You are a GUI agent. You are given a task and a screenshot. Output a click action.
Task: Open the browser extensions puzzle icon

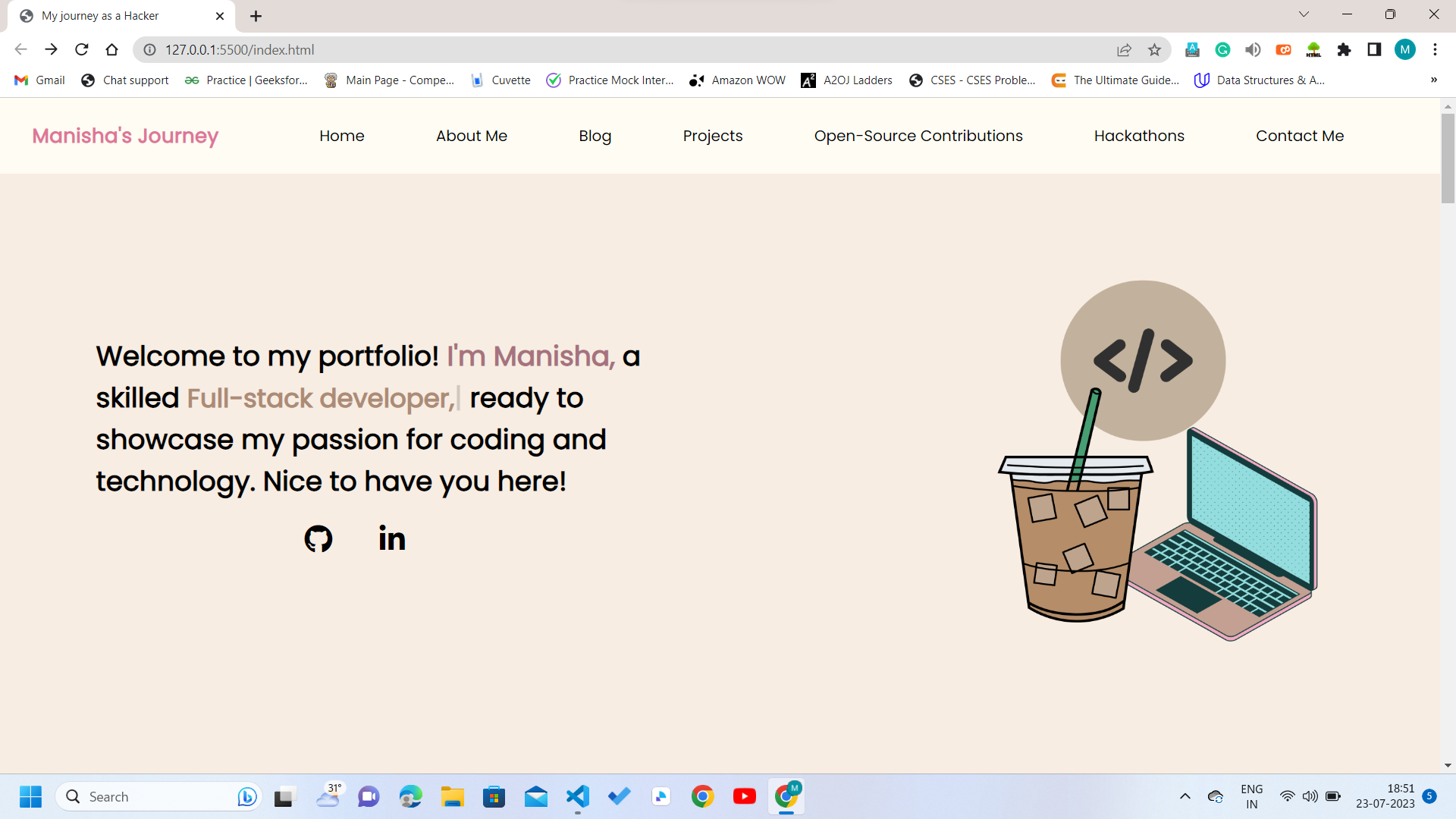click(1344, 49)
